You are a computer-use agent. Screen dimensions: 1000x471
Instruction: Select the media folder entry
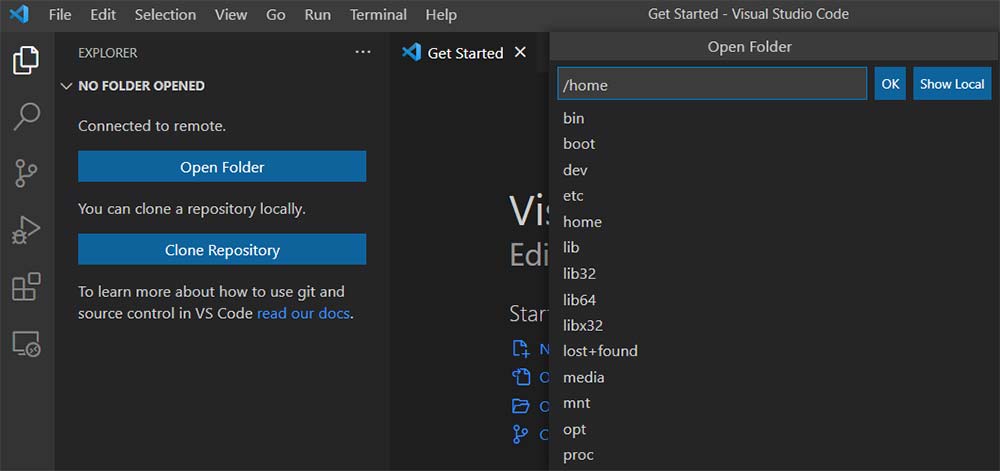774,377
